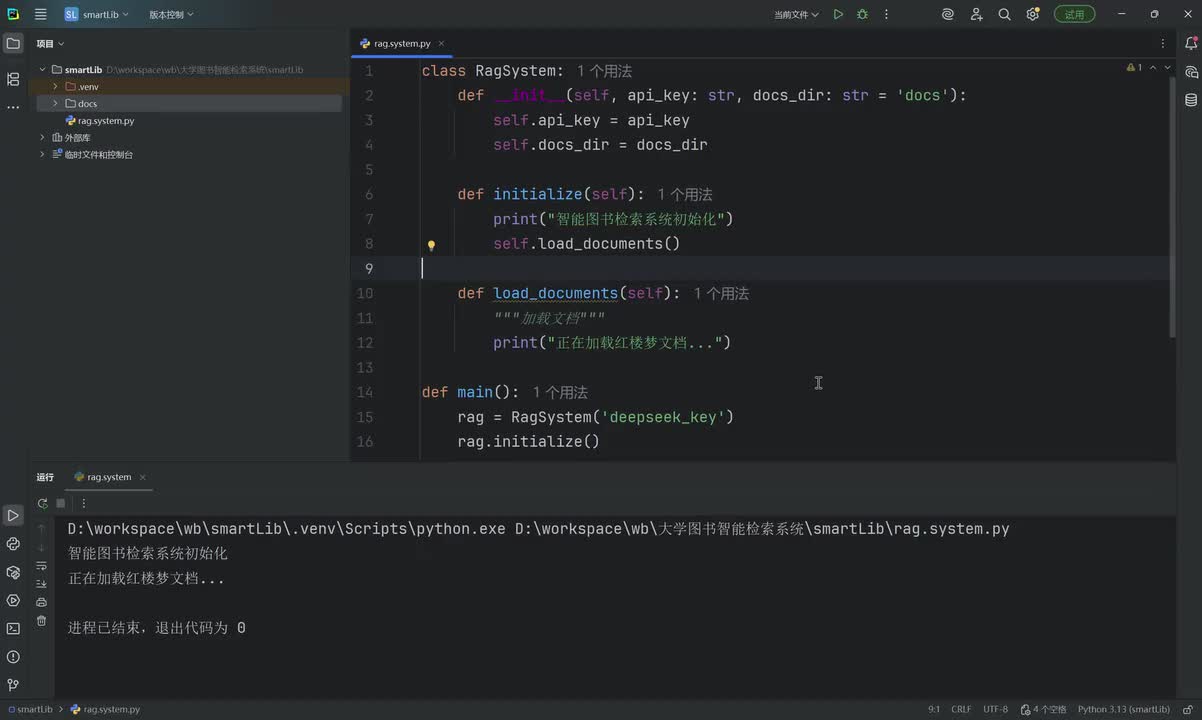Viewport: 1202px width, 720px height.
Task: Expand the 临时文件和控制台 node
Action: pyautogui.click(x=43, y=155)
